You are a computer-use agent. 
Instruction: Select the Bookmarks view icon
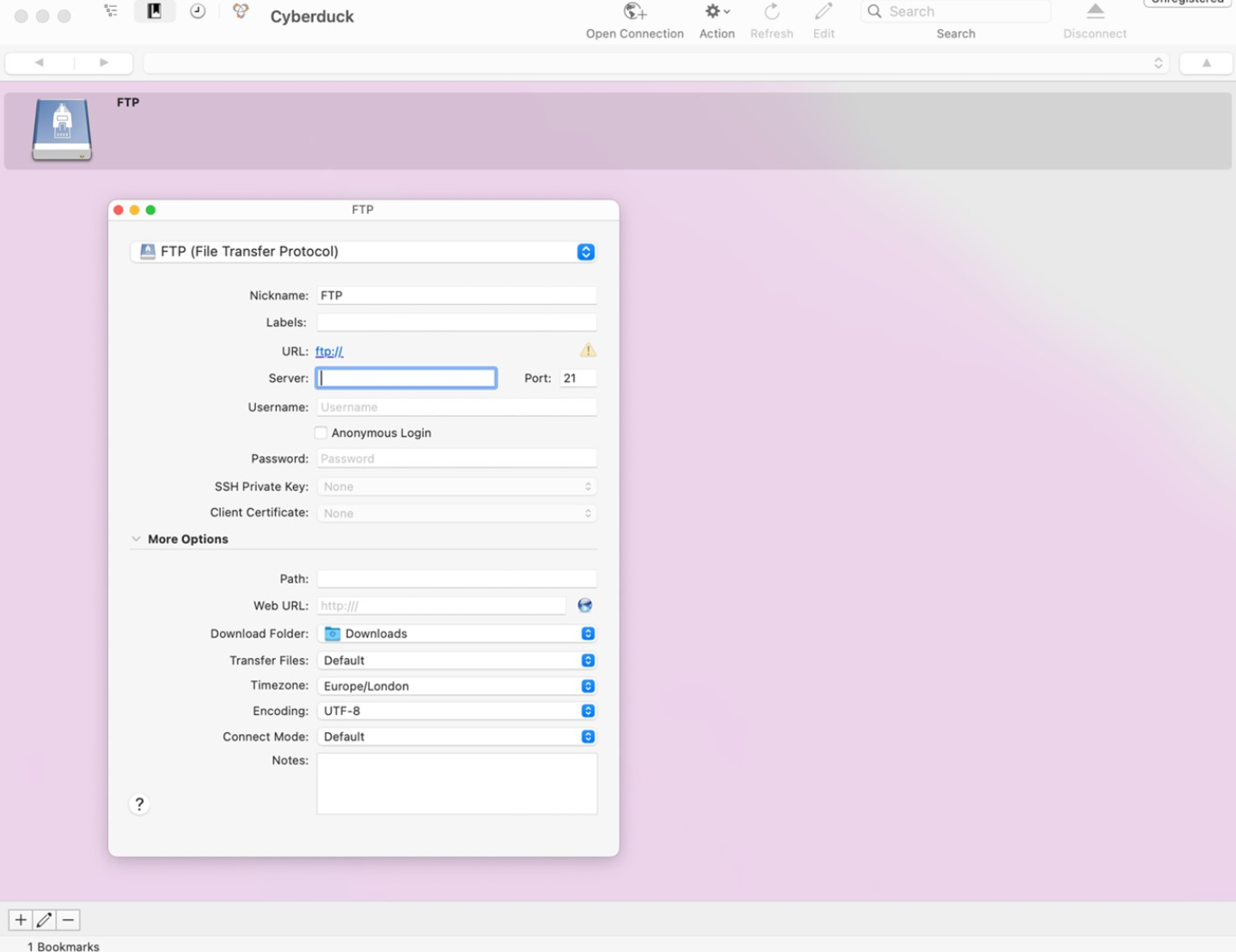click(x=155, y=12)
